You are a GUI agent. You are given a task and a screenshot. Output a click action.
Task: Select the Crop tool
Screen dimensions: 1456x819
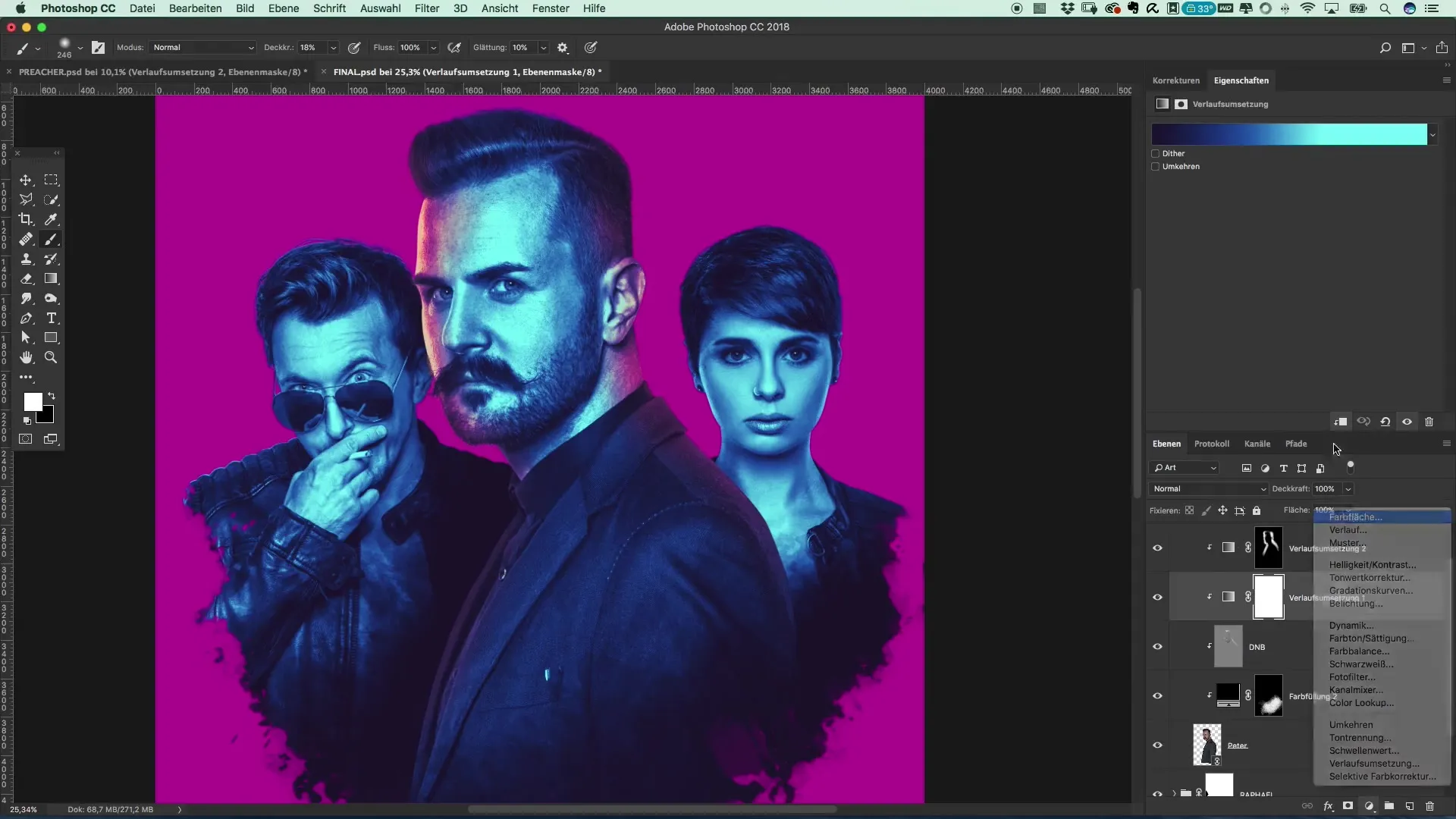(26, 219)
